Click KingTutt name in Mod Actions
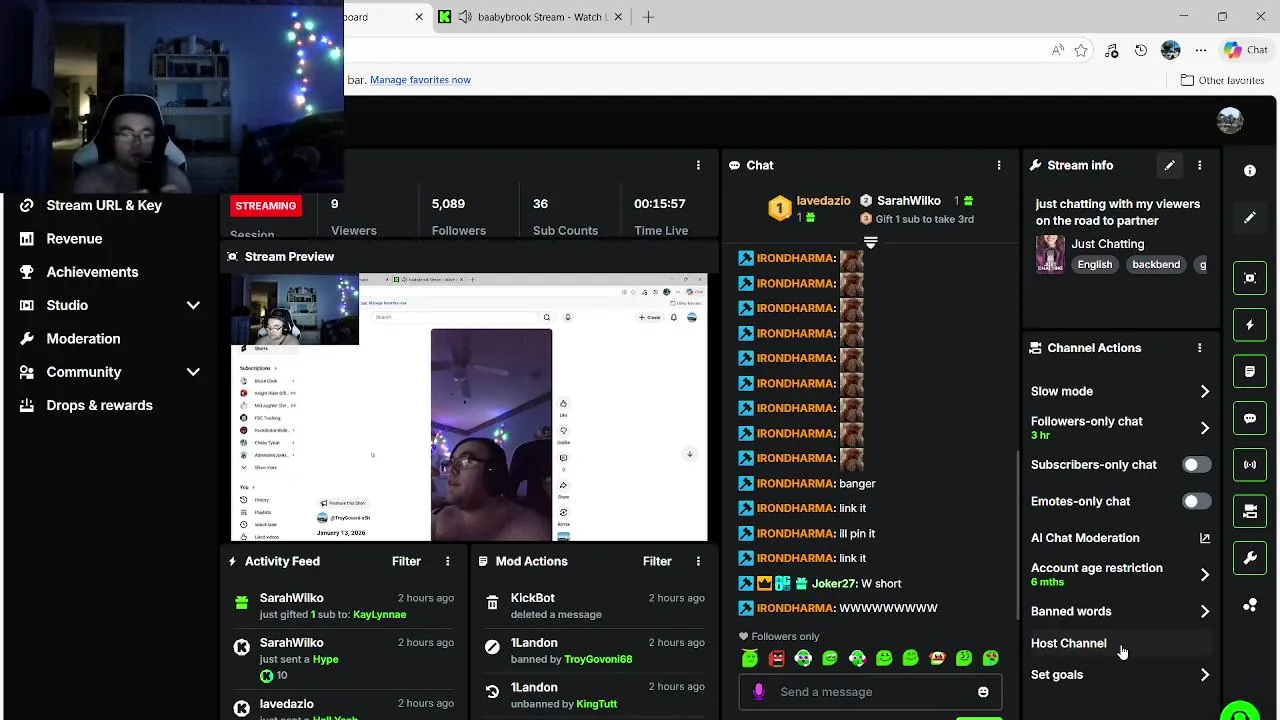 597,704
